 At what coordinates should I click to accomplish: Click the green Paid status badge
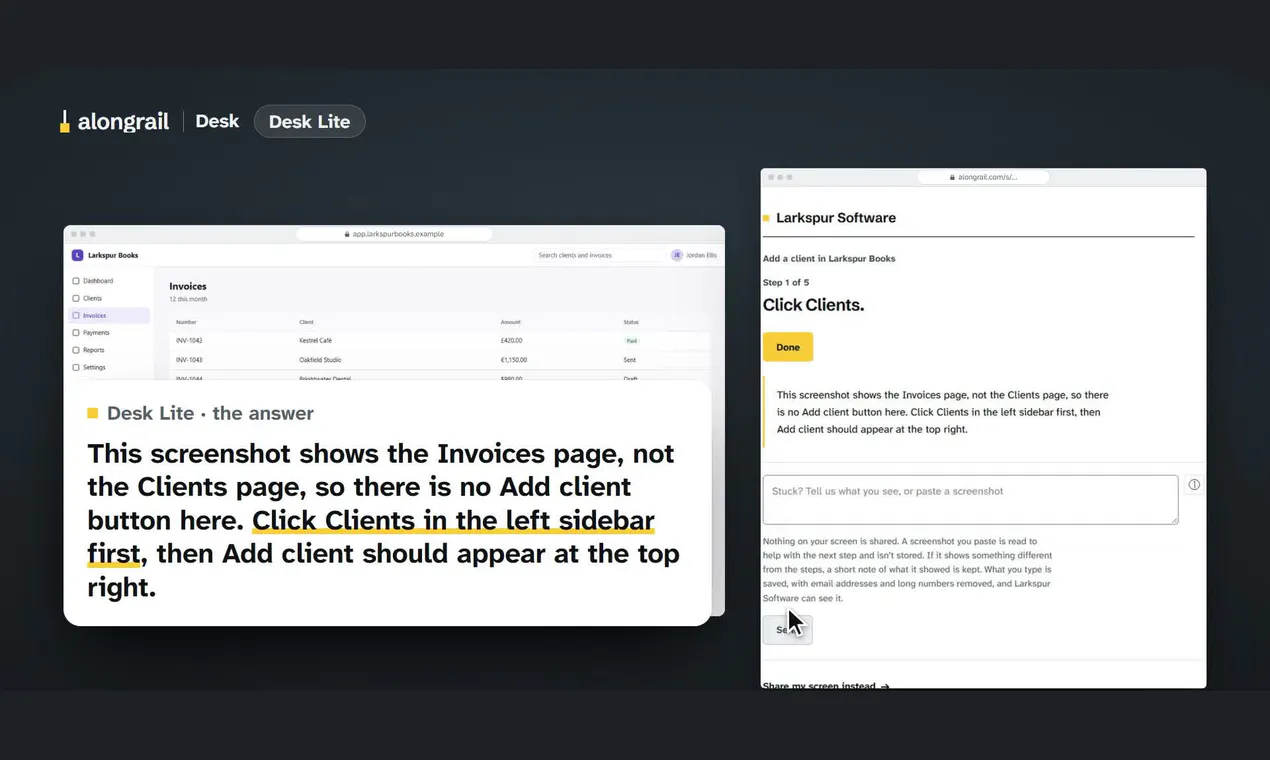click(x=631, y=341)
